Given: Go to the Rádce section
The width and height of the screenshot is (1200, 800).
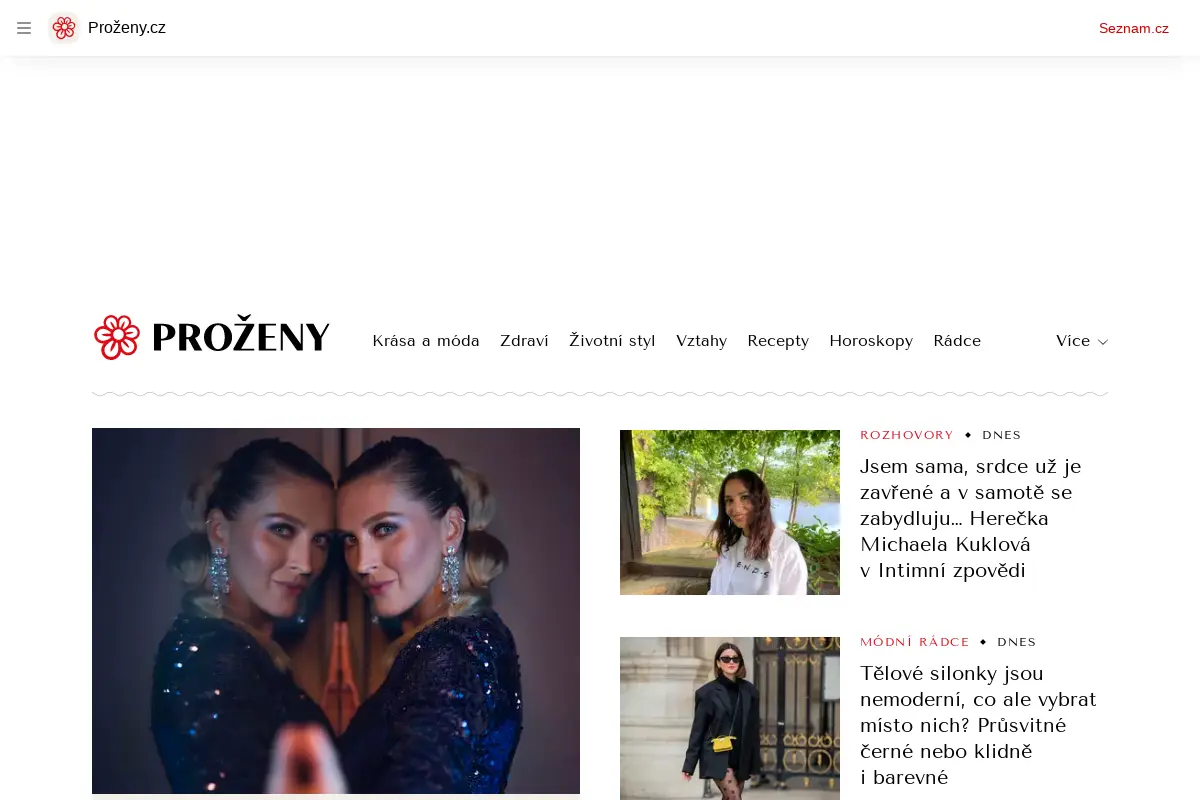Looking at the screenshot, I should pos(957,341).
